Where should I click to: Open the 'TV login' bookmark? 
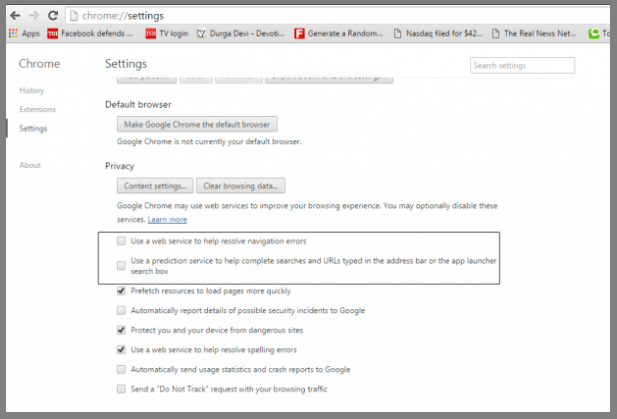click(x=167, y=33)
